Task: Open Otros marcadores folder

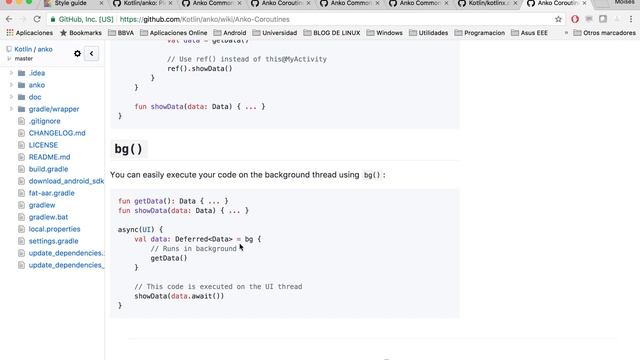Action: click(604, 33)
